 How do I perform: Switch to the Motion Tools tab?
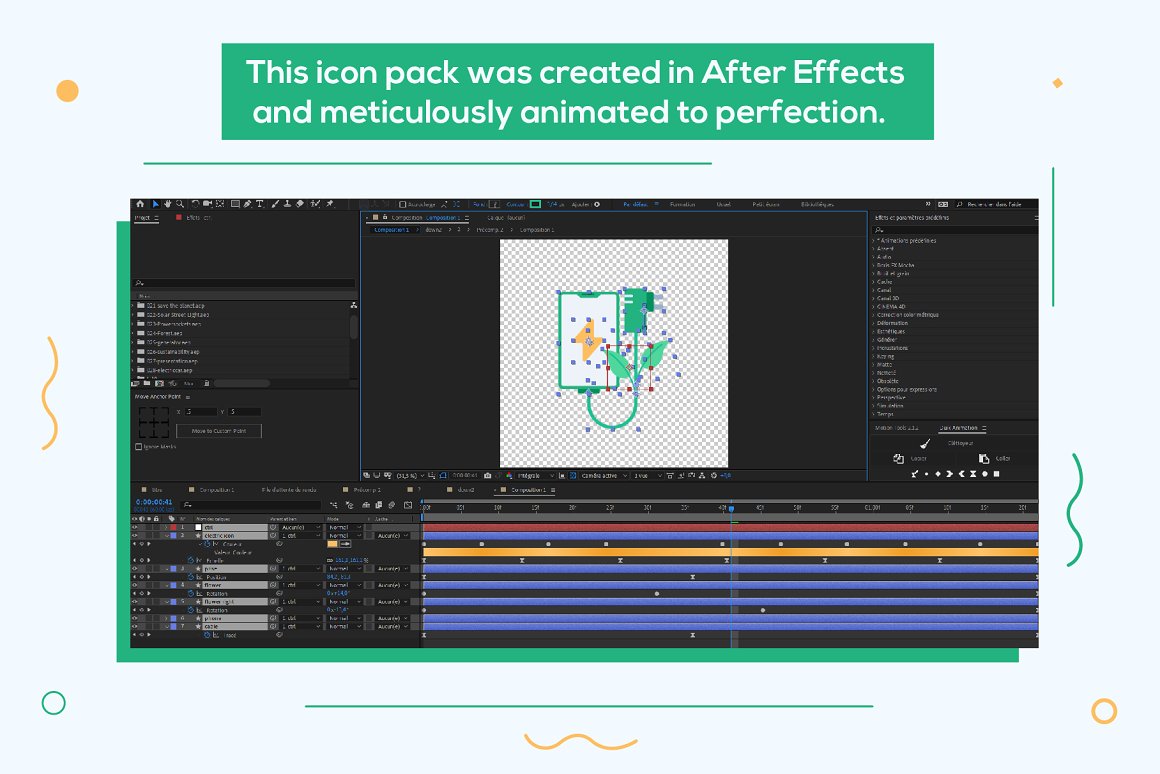(897, 428)
